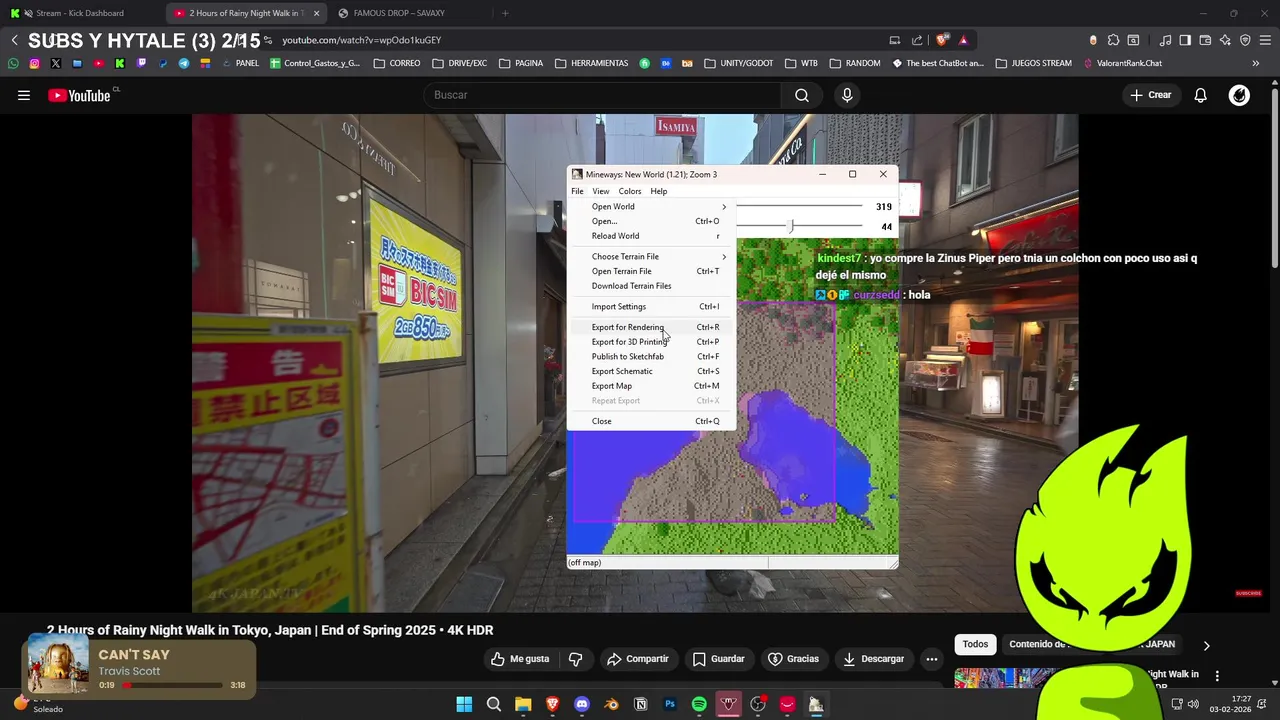The height and width of the screenshot is (720, 1280).
Task: Open the View menu in Mineways
Action: tap(600, 191)
